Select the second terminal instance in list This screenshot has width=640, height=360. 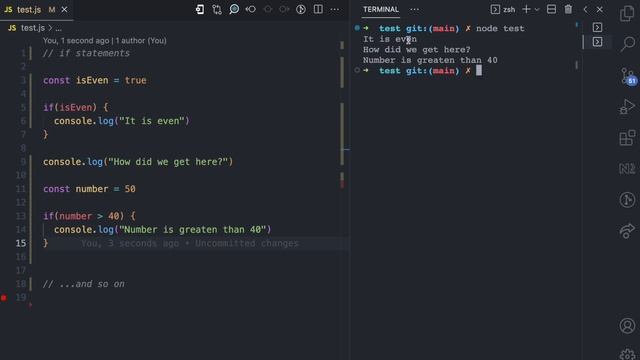tap(598, 42)
